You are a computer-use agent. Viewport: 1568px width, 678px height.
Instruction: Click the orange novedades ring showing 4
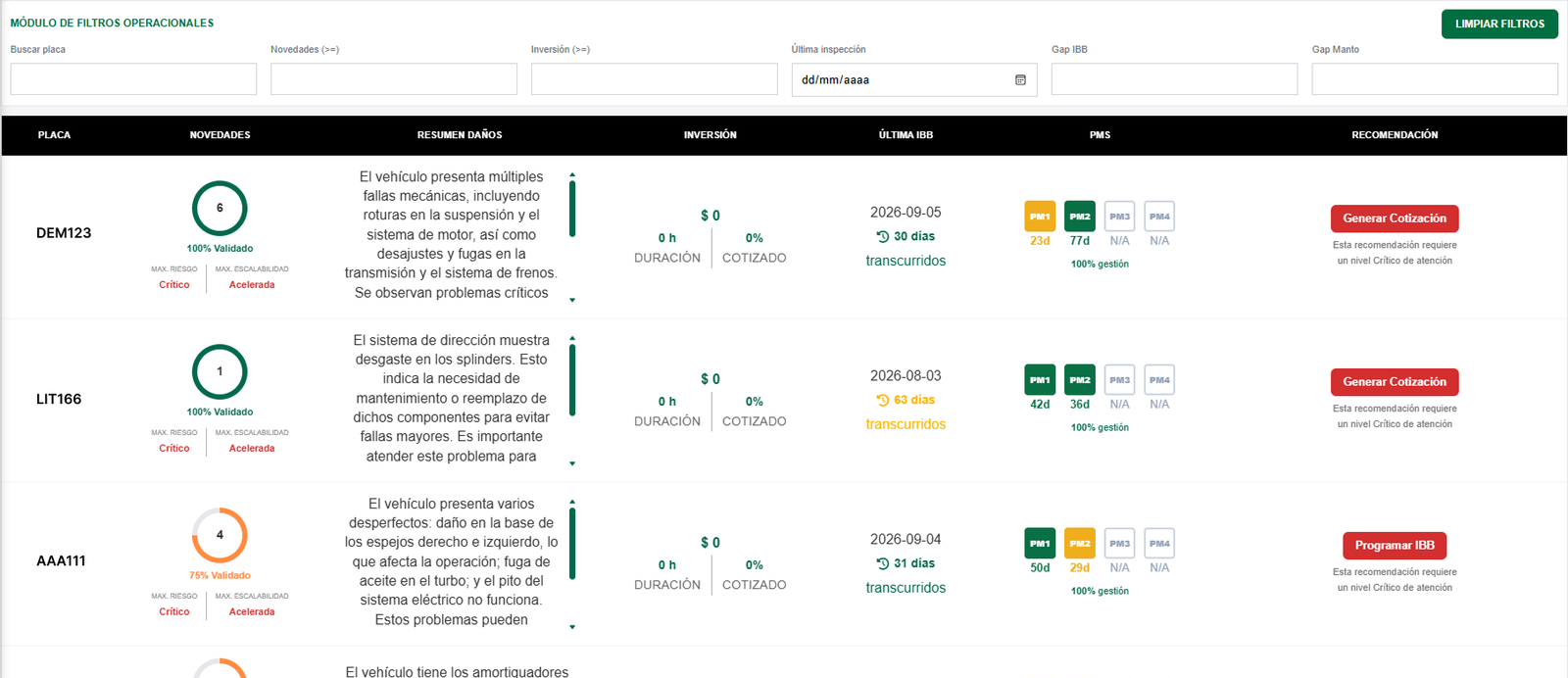coord(220,535)
